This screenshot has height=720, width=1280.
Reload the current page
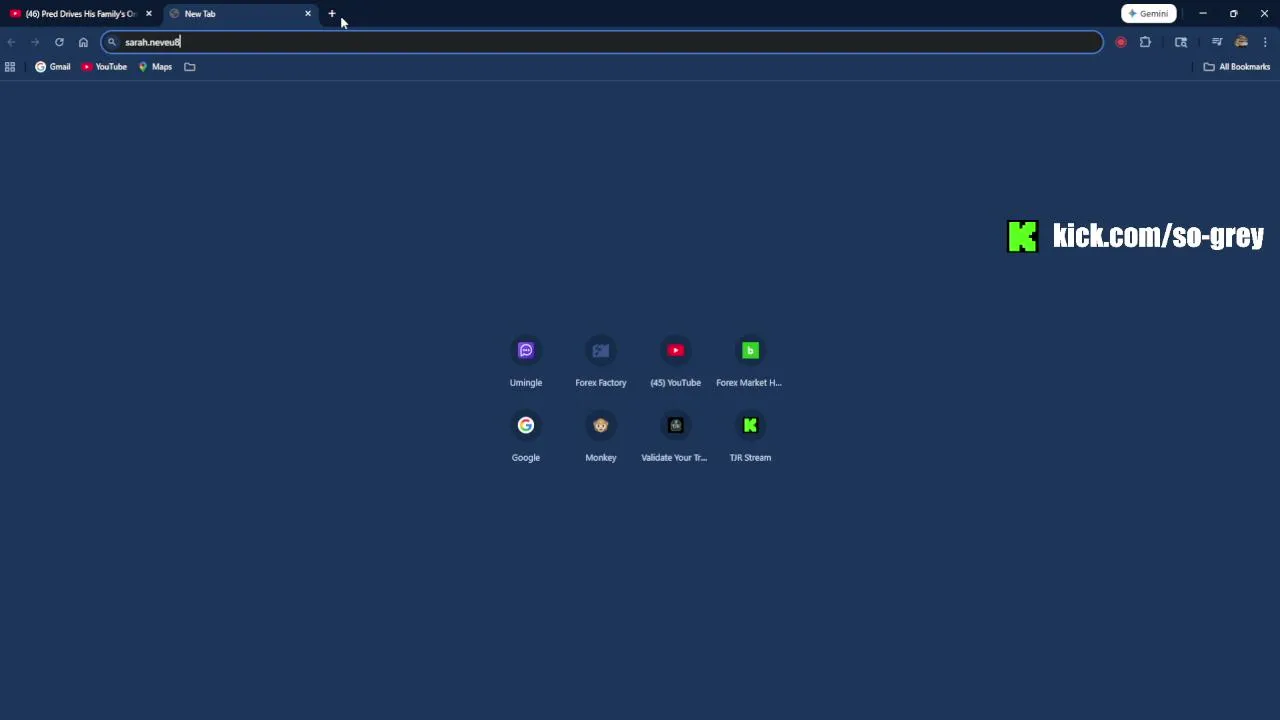(x=59, y=42)
